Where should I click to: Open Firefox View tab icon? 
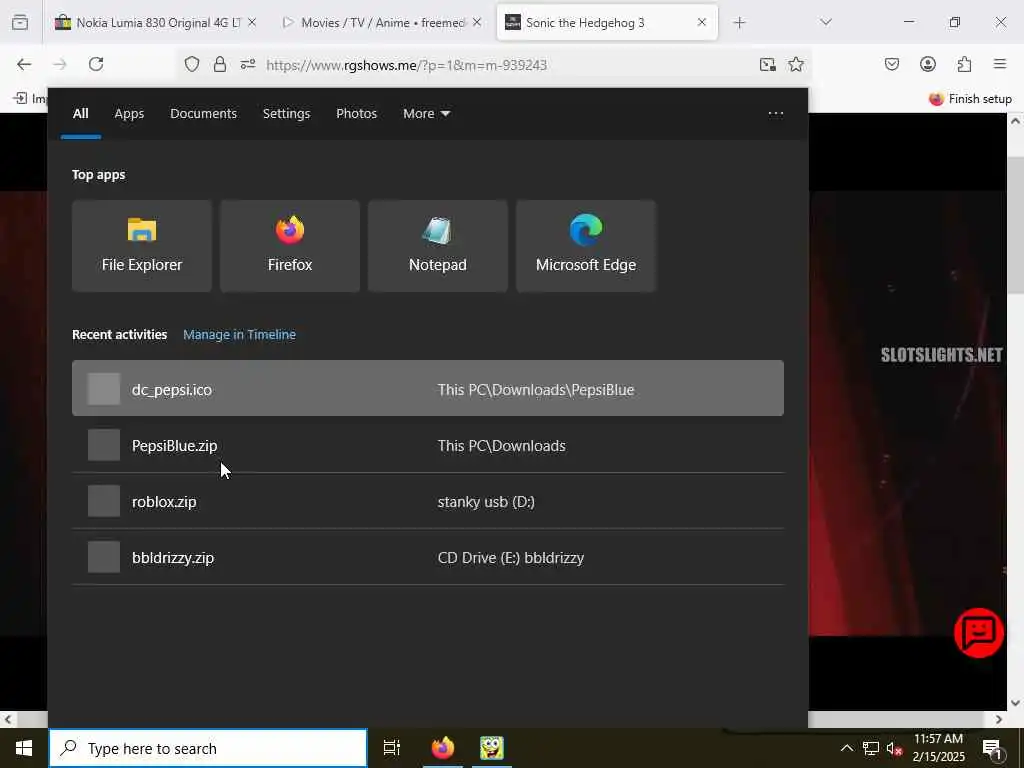[20, 22]
